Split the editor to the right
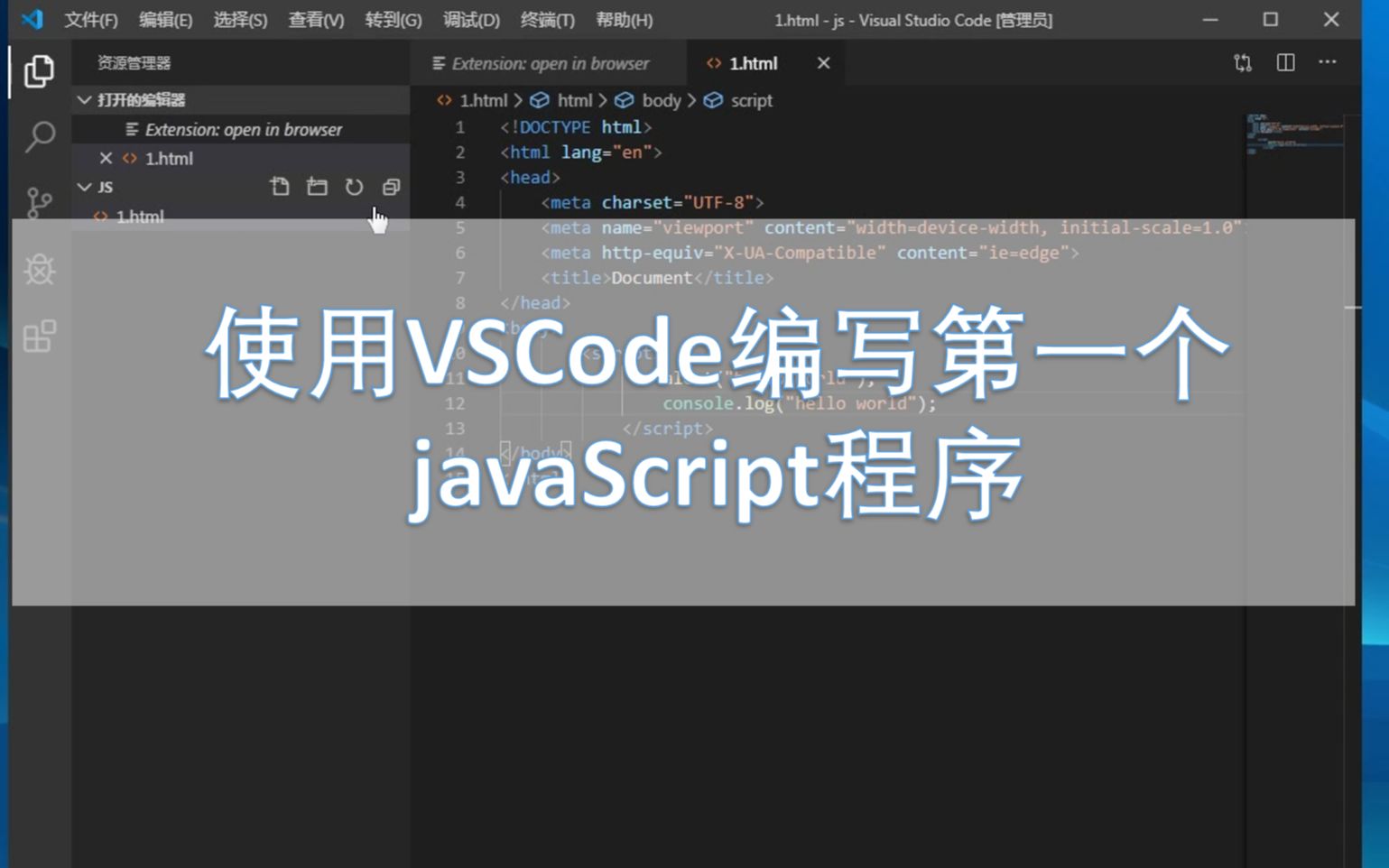The width and height of the screenshot is (1389, 868). pyautogui.click(x=1285, y=62)
